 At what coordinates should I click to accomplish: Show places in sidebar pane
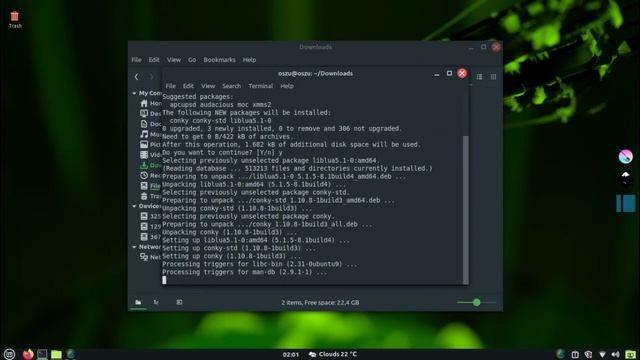tap(138, 302)
